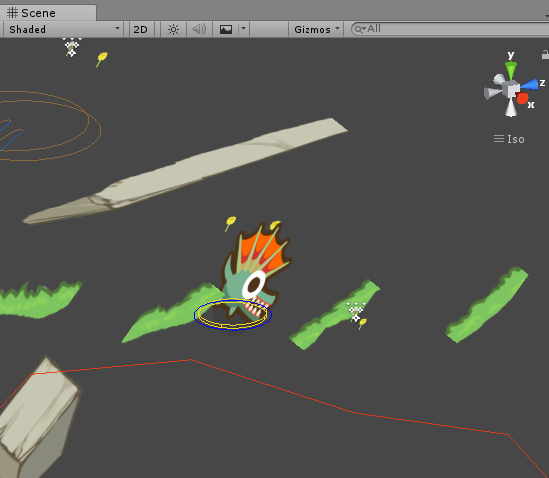This screenshot has width=549, height=478.
Task: Click the blue Z axis cone
Action: click(529, 85)
